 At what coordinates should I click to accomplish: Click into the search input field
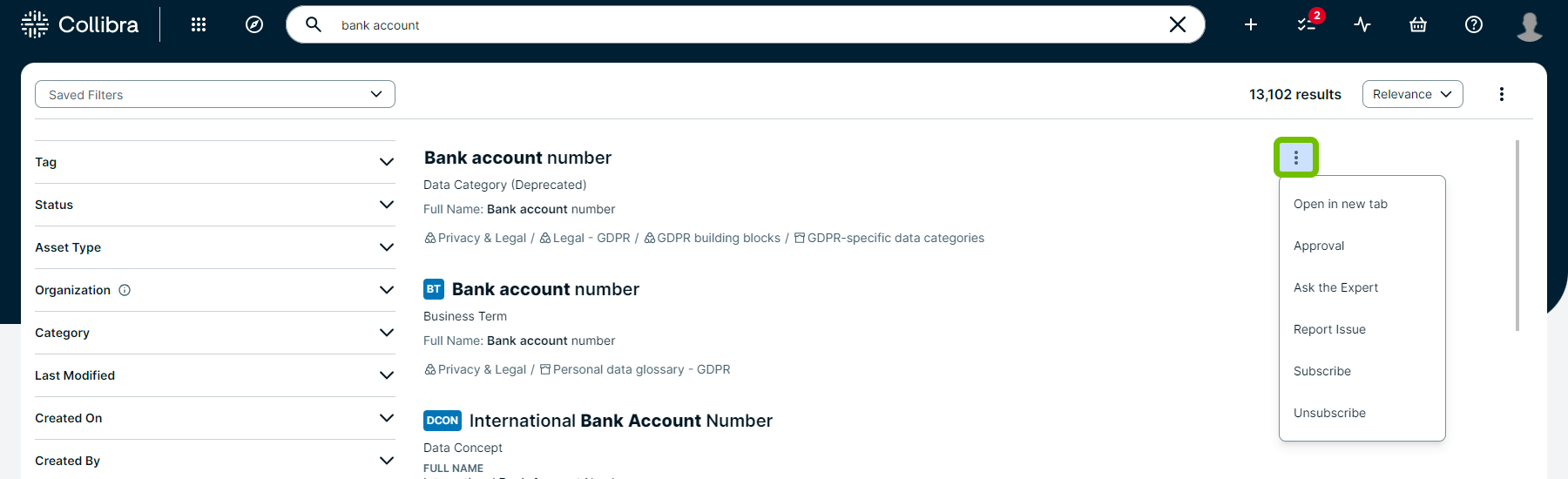[x=740, y=25]
